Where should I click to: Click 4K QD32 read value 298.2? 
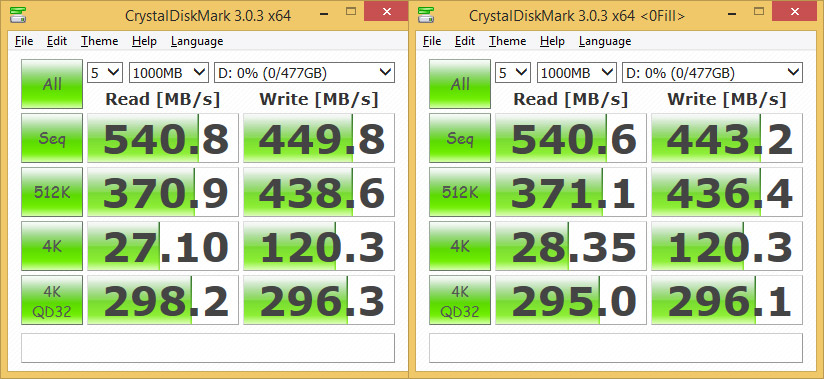[x=163, y=300]
